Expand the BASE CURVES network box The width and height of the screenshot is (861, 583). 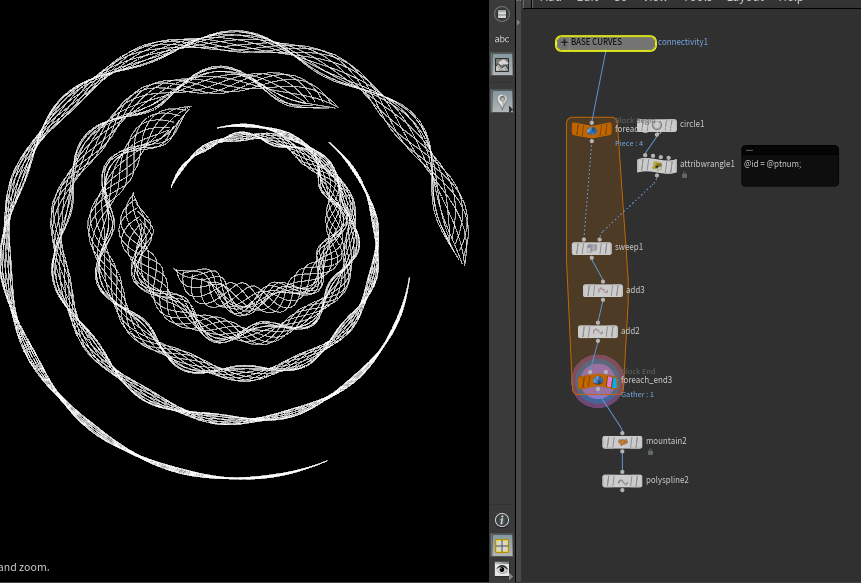click(x=564, y=43)
